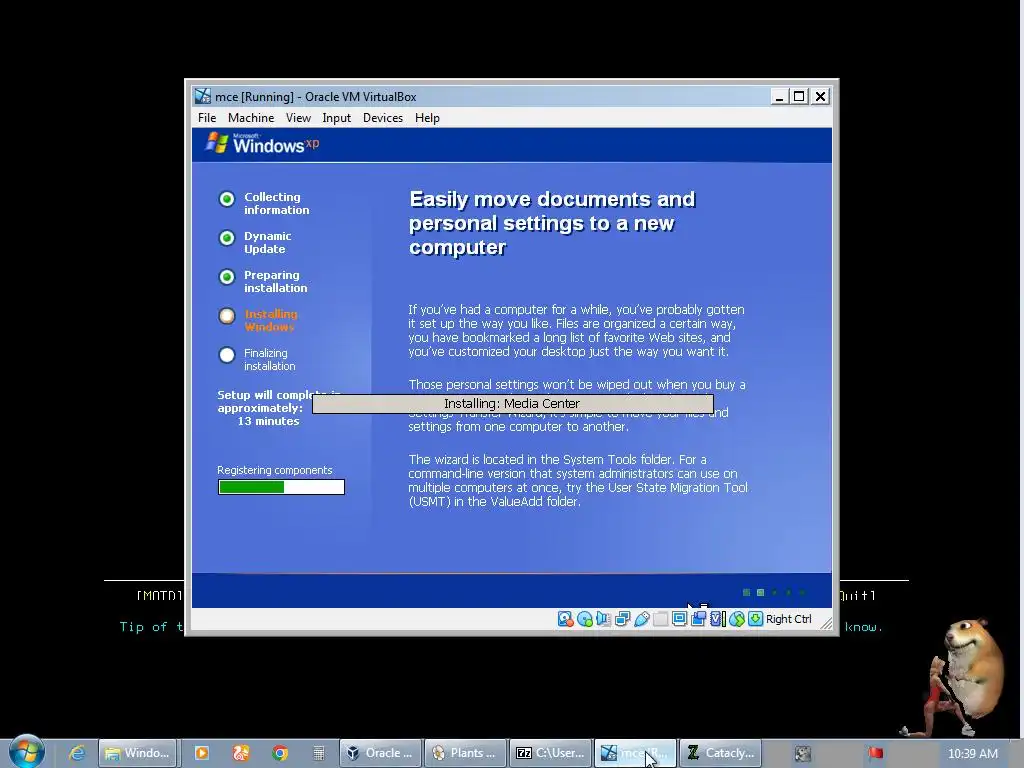
Task: Click the virtualization features CPU indicator
Action: point(718,619)
